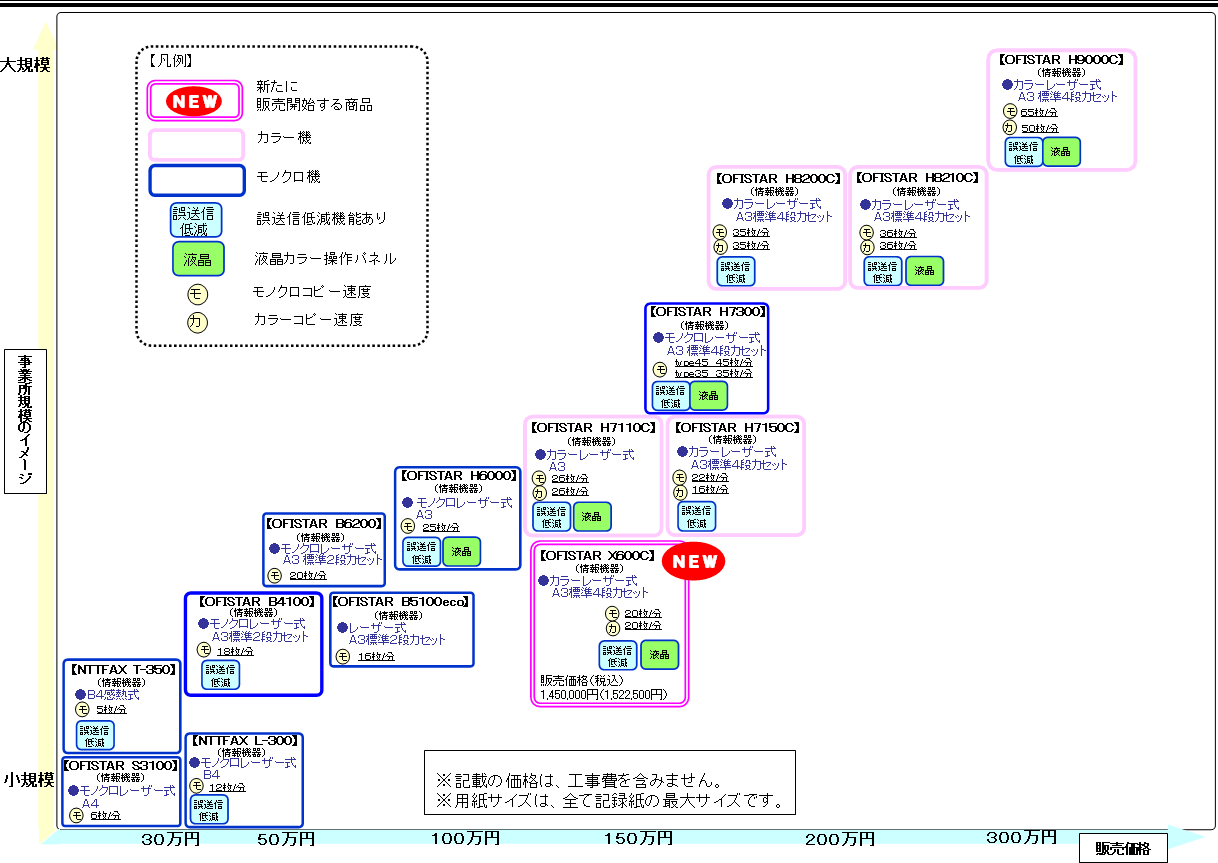
Task: Select the 誤送信低減 badge in the legend
Action: [196, 219]
